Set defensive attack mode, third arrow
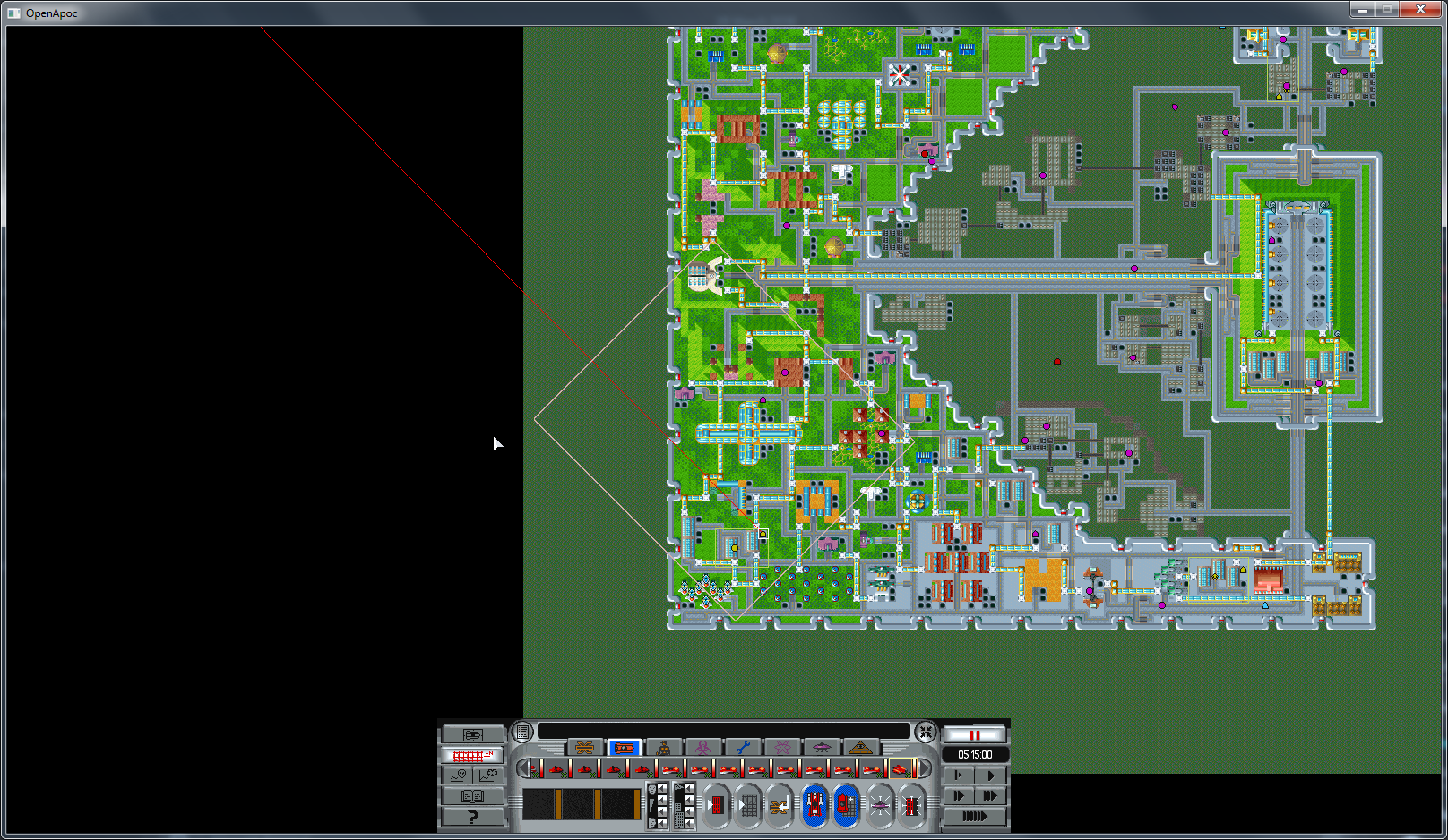The height and width of the screenshot is (840, 1448). tap(662, 812)
